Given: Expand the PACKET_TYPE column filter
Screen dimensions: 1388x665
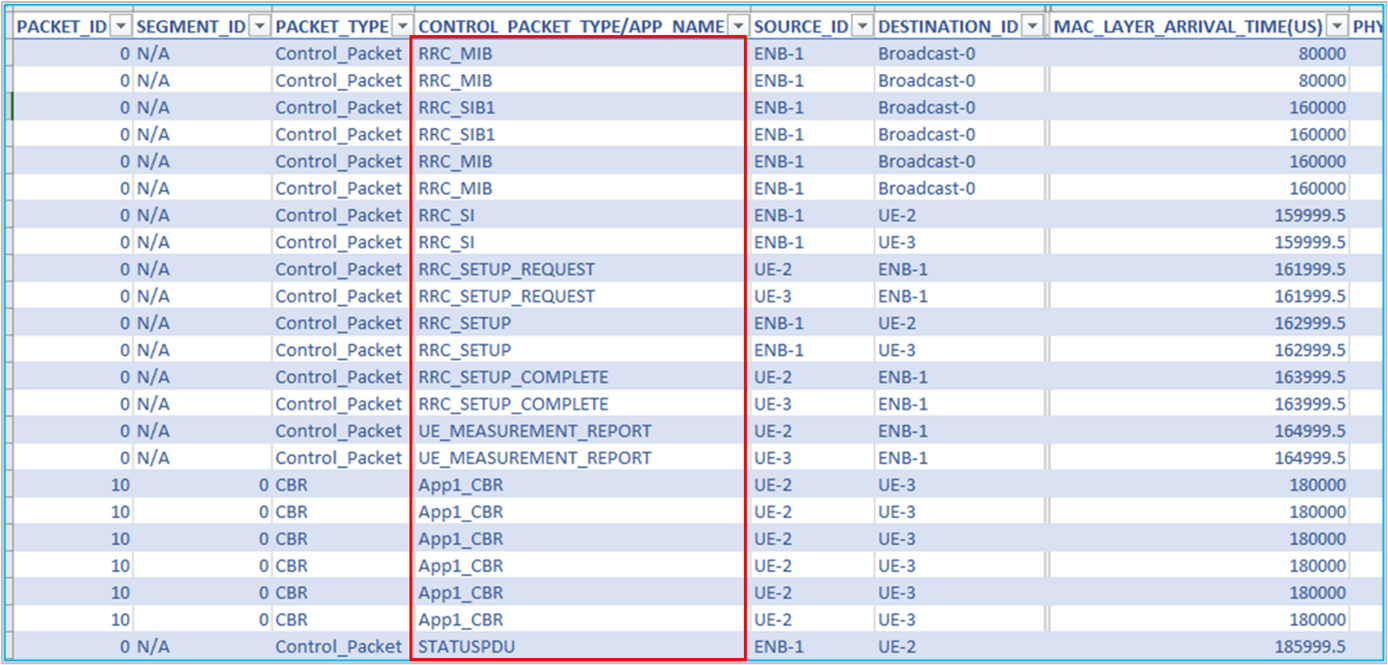Looking at the screenshot, I should (x=402, y=26).
